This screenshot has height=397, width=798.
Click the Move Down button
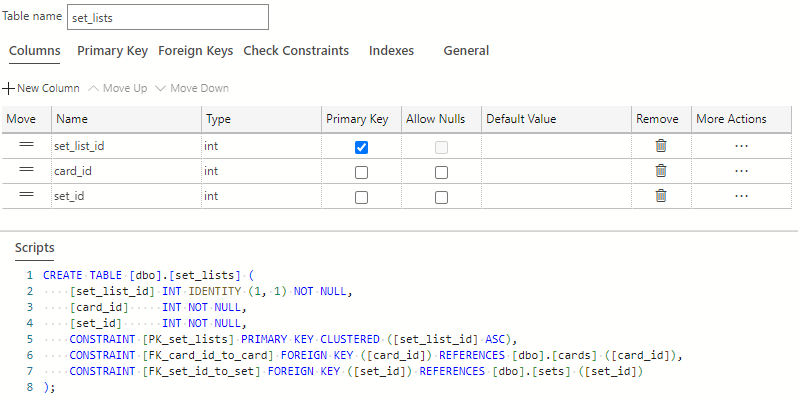click(x=192, y=89)
